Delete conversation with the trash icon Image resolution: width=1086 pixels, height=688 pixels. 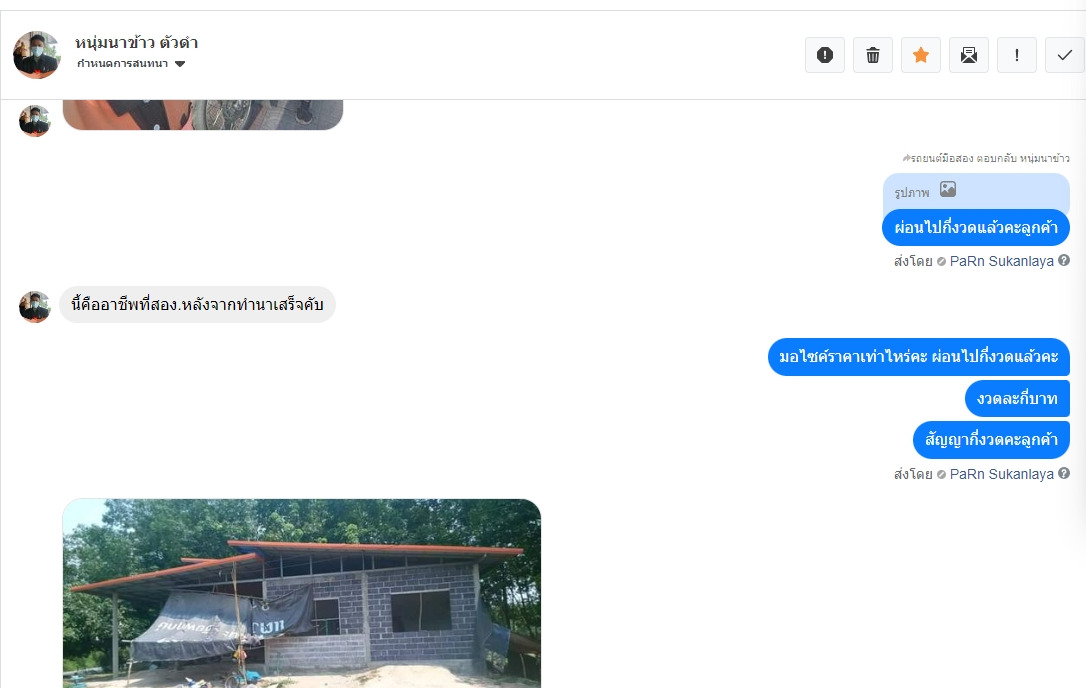[x=873, y=55]
